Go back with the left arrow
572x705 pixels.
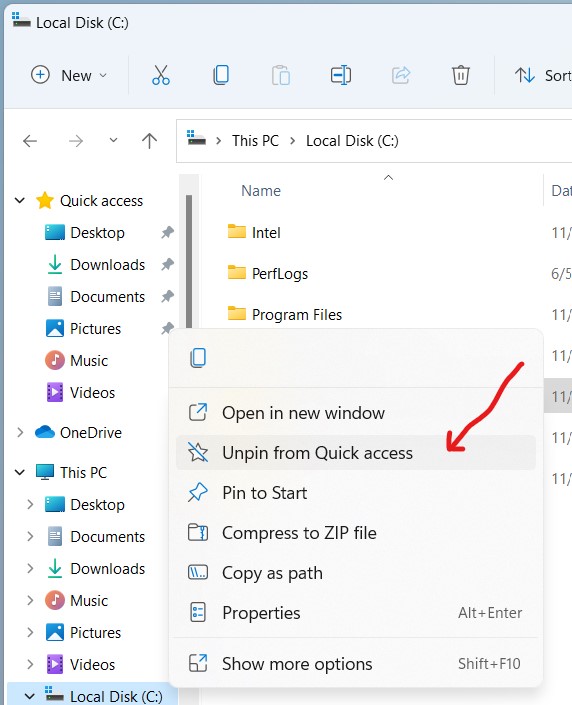click(x=30, y=141)
